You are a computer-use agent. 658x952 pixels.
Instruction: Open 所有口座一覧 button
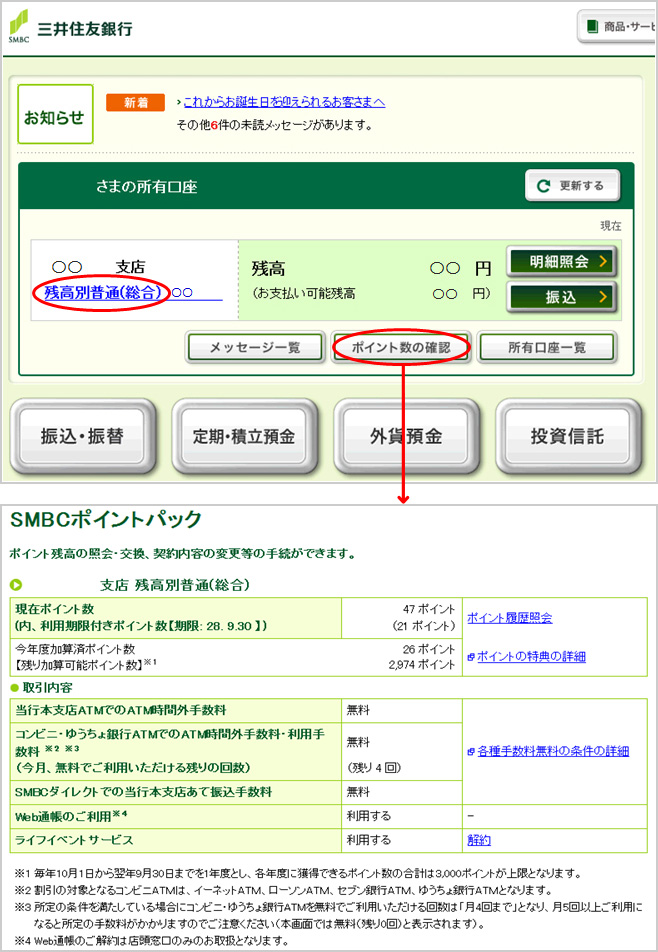547,348
